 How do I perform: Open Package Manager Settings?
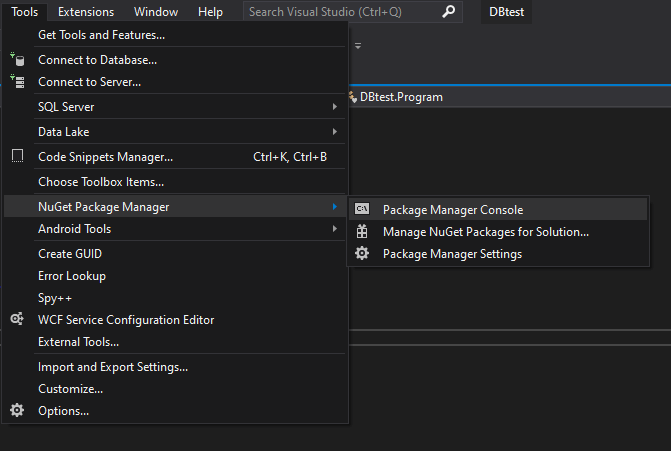point(498,254)
